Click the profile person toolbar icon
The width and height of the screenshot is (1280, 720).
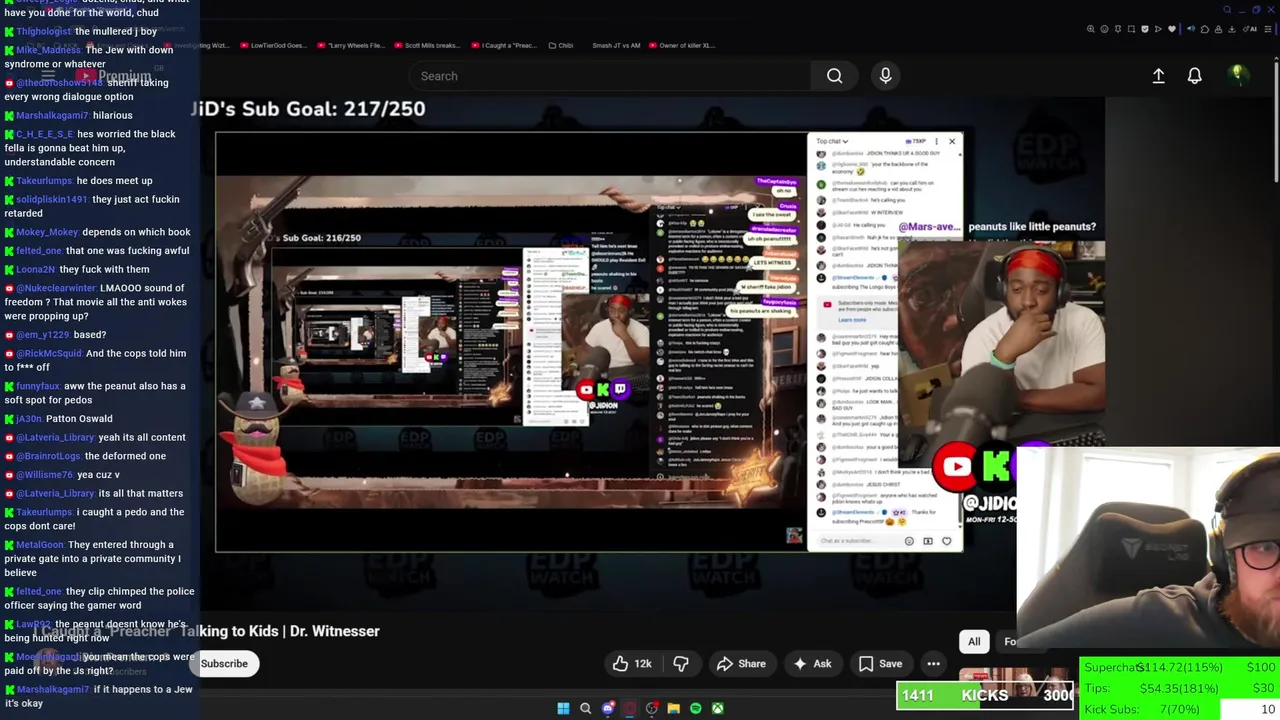[1218, 29]
